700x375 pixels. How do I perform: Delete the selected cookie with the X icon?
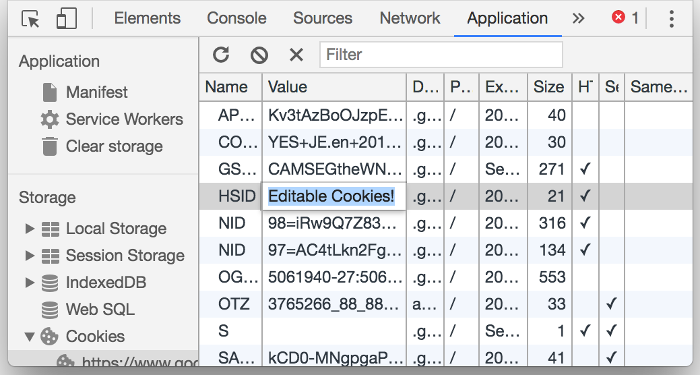pos(296,55)
